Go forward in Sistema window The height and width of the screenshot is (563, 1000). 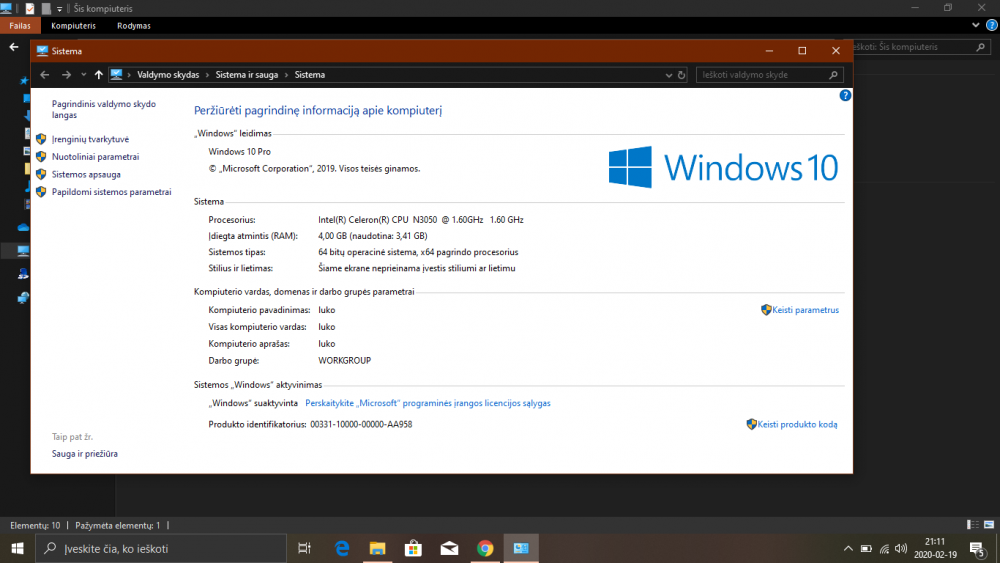coord(66,75)
